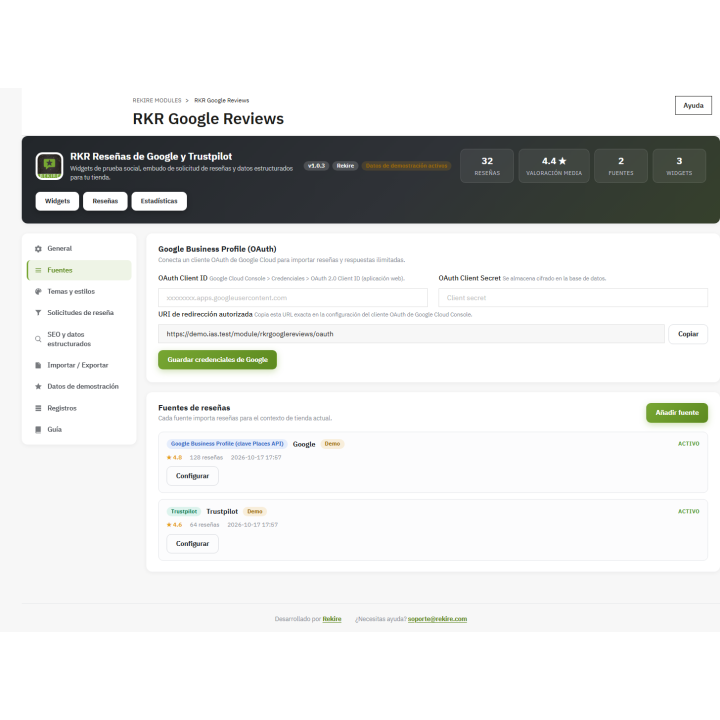Click the 4.6 star rating

click(x=174, y=525)
